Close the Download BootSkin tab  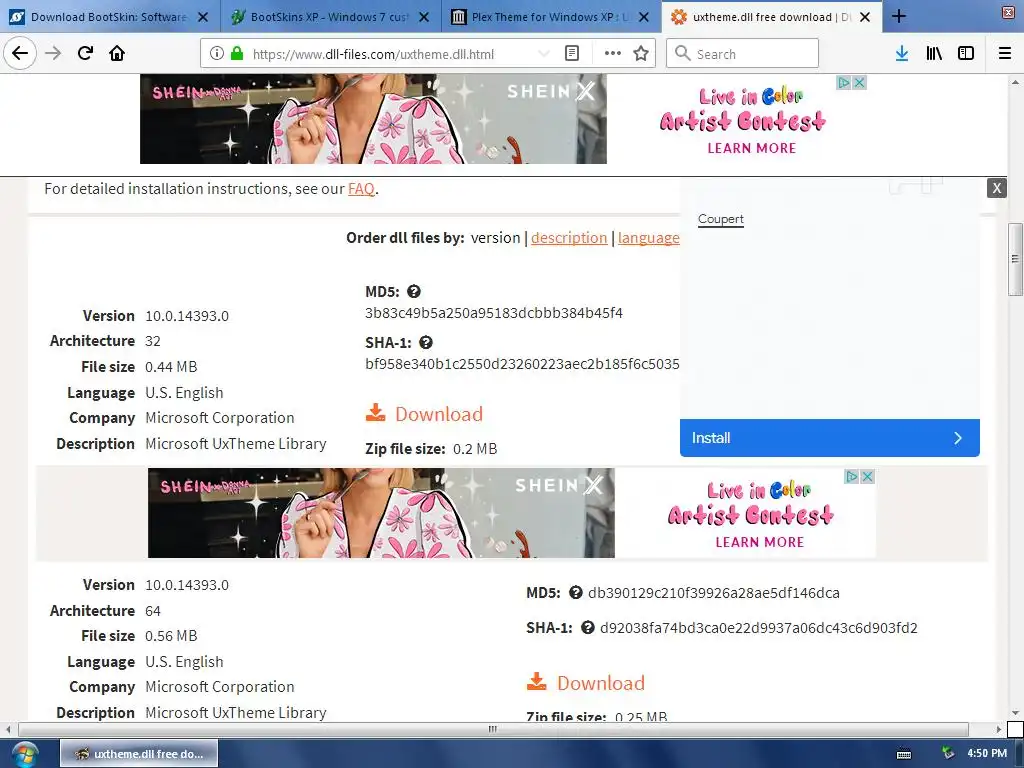203,17
